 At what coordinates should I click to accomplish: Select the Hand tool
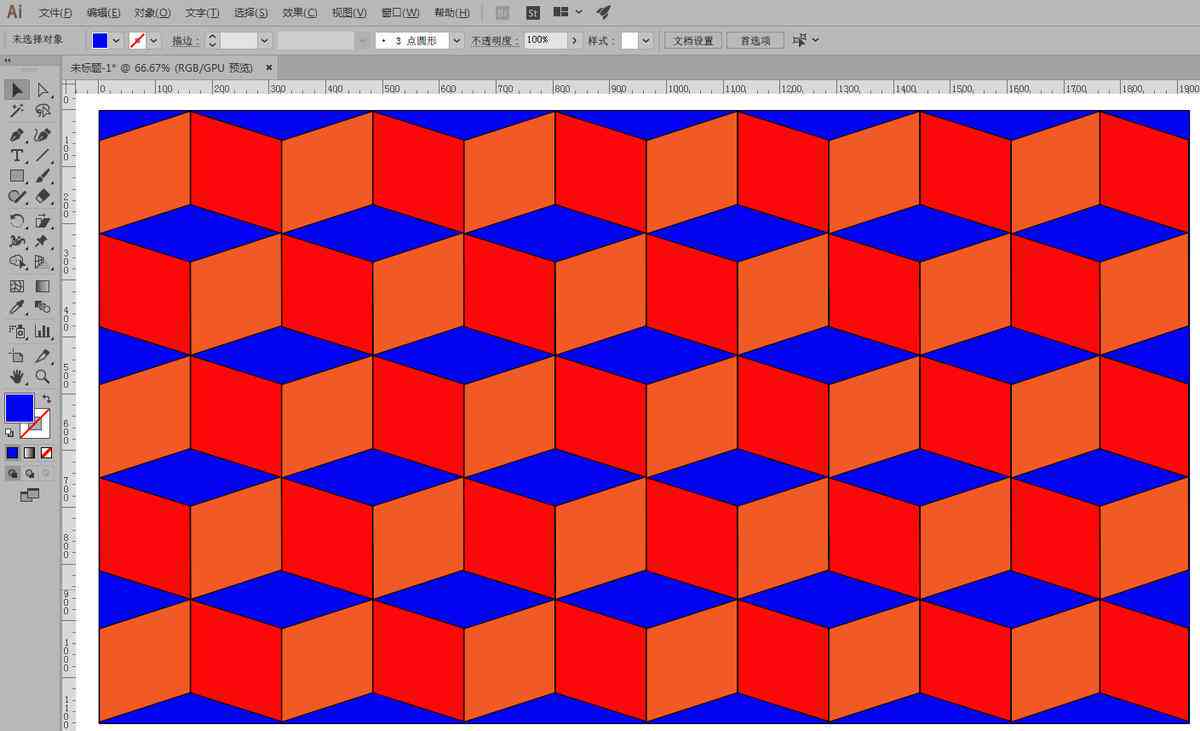coord(17,376)
